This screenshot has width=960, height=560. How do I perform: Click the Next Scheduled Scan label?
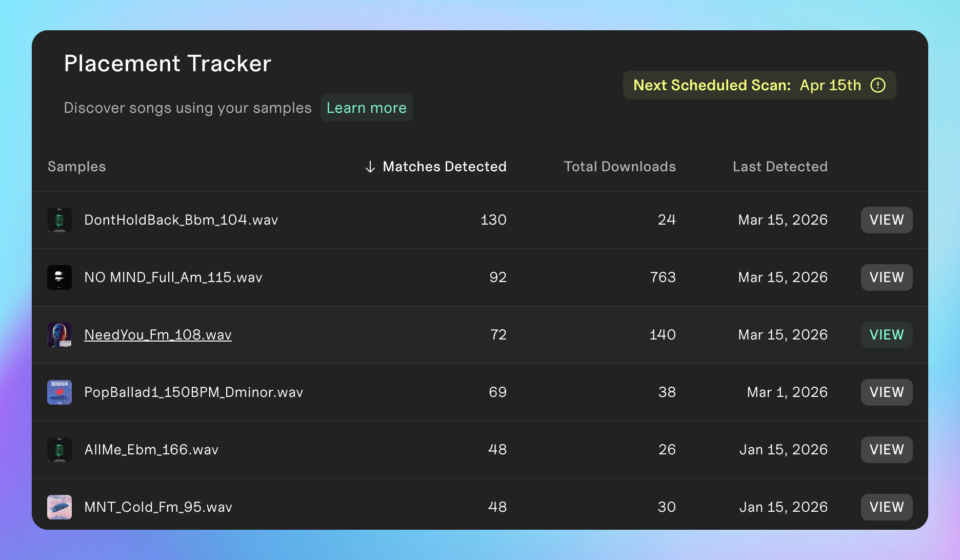[712, 85]
